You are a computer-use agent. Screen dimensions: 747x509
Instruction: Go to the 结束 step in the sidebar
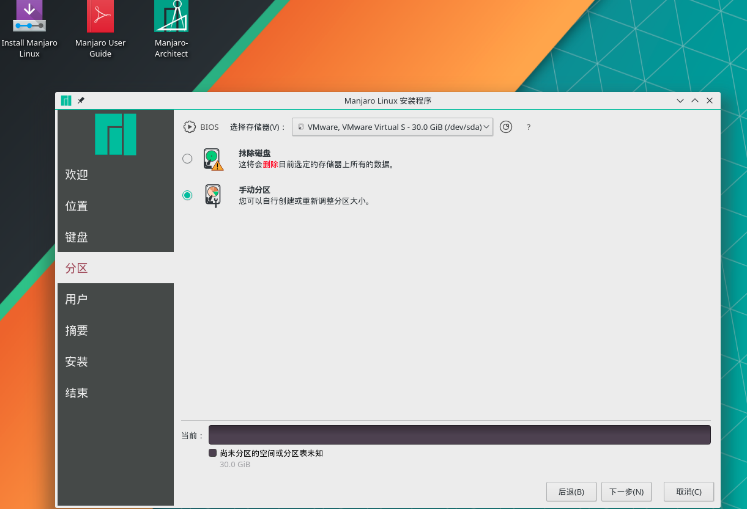click(x=115, y=393)
